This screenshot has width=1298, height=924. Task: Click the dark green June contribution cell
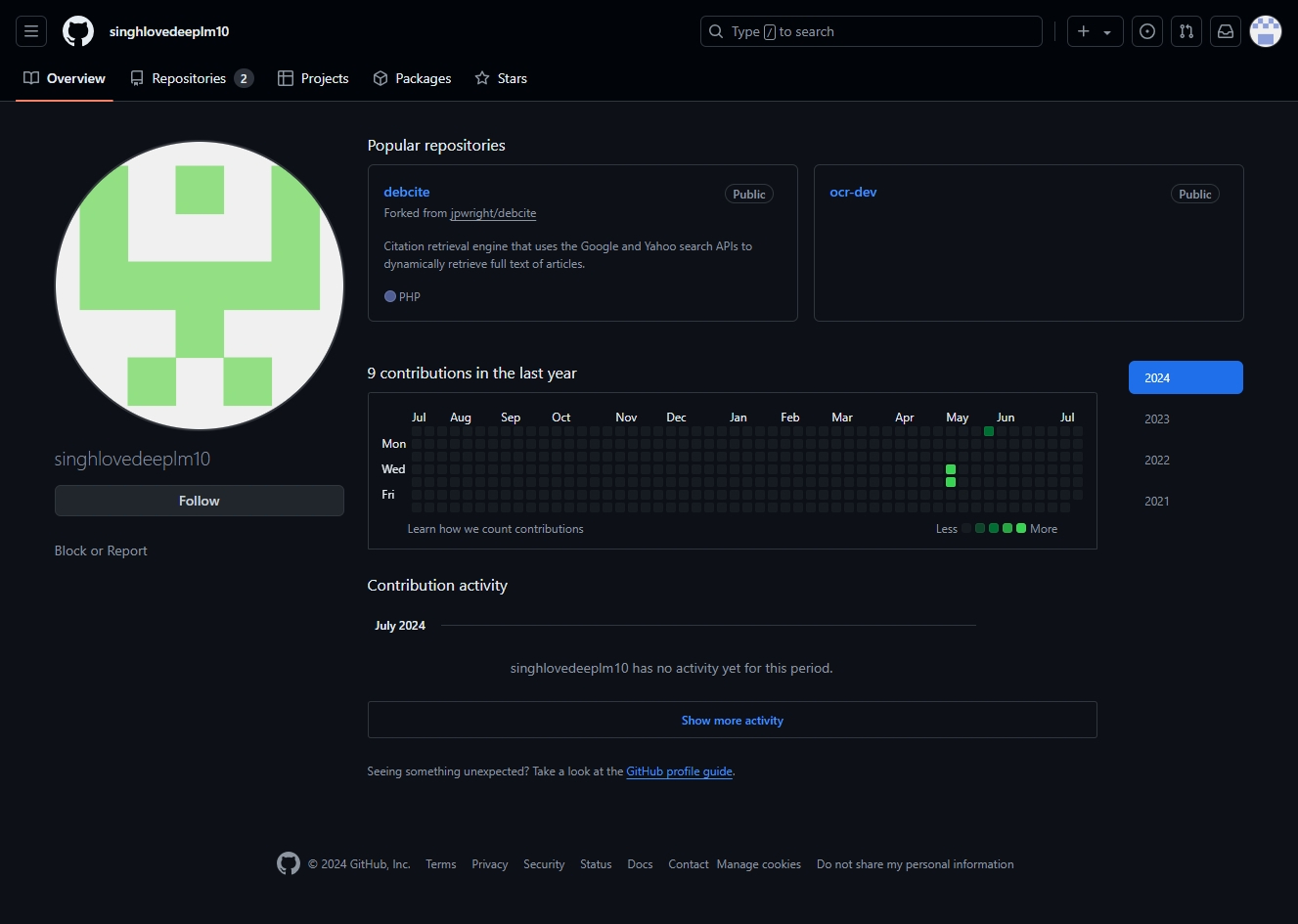pyautogui.click(x=989, y=431)
